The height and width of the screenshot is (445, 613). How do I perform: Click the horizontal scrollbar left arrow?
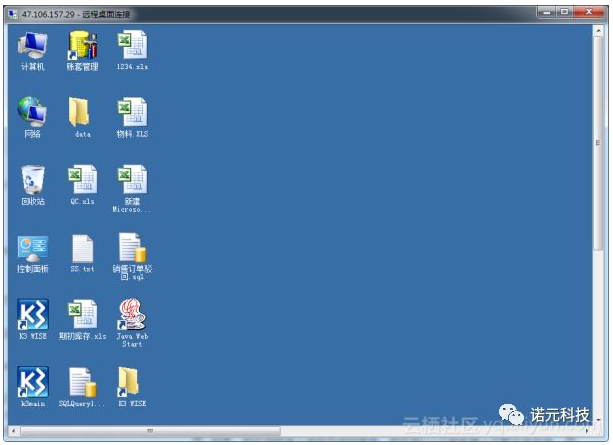point(14,431)
